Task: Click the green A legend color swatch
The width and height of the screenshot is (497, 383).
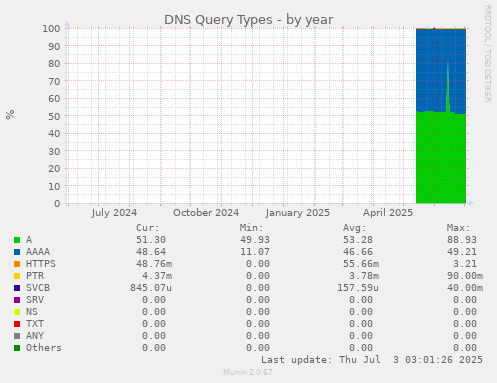Action: [x=17, y=240]
